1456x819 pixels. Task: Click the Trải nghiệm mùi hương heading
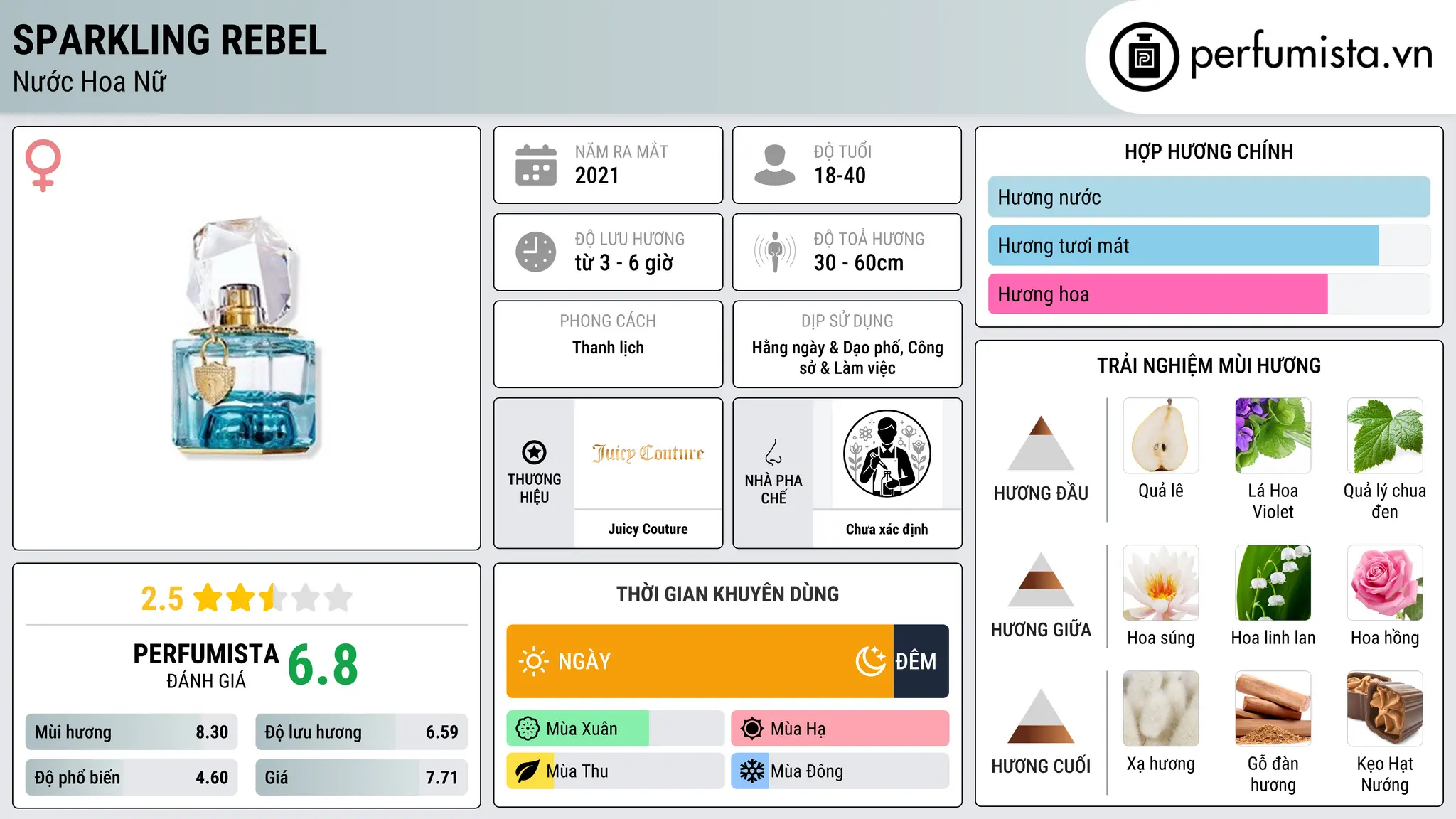point(1209,365)
